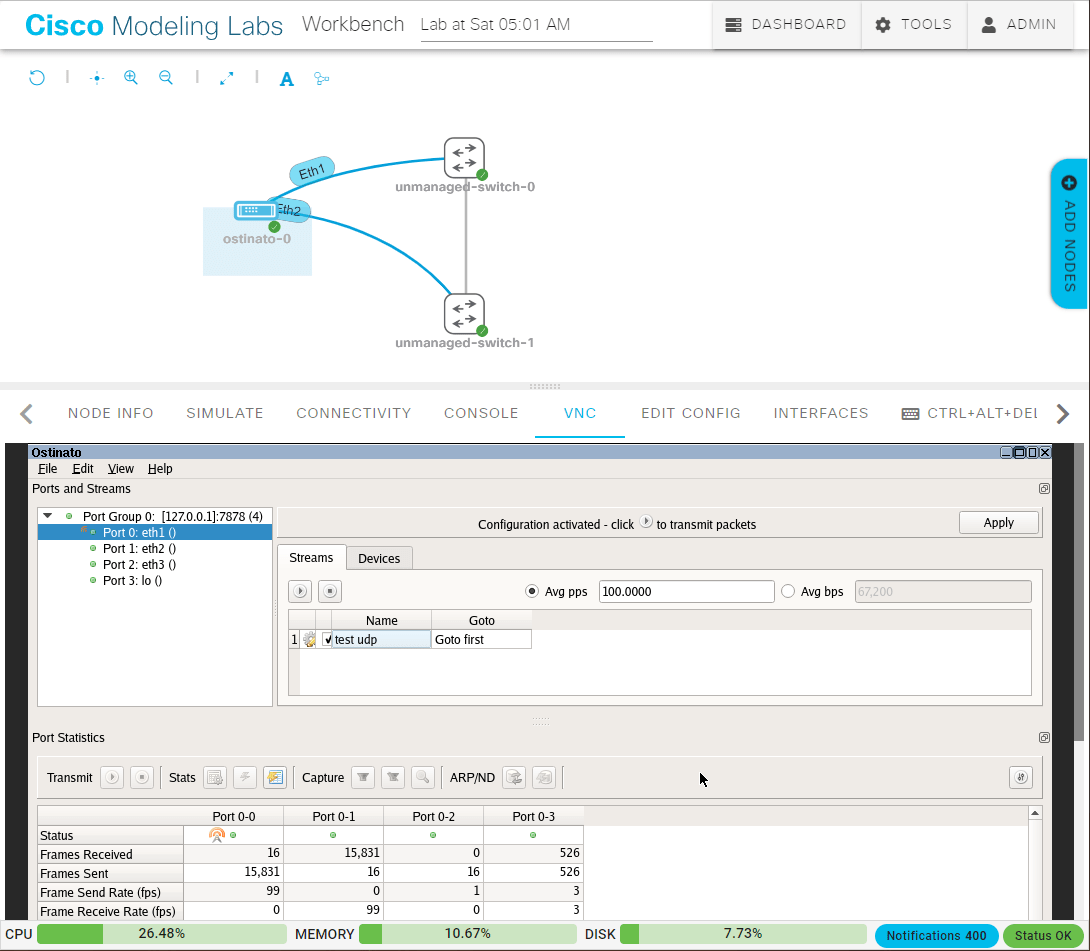The height and width of the screenshot is (951, 1090).
Task: Click the horizontal pane divider handle
Action: (x=545, y=386)
